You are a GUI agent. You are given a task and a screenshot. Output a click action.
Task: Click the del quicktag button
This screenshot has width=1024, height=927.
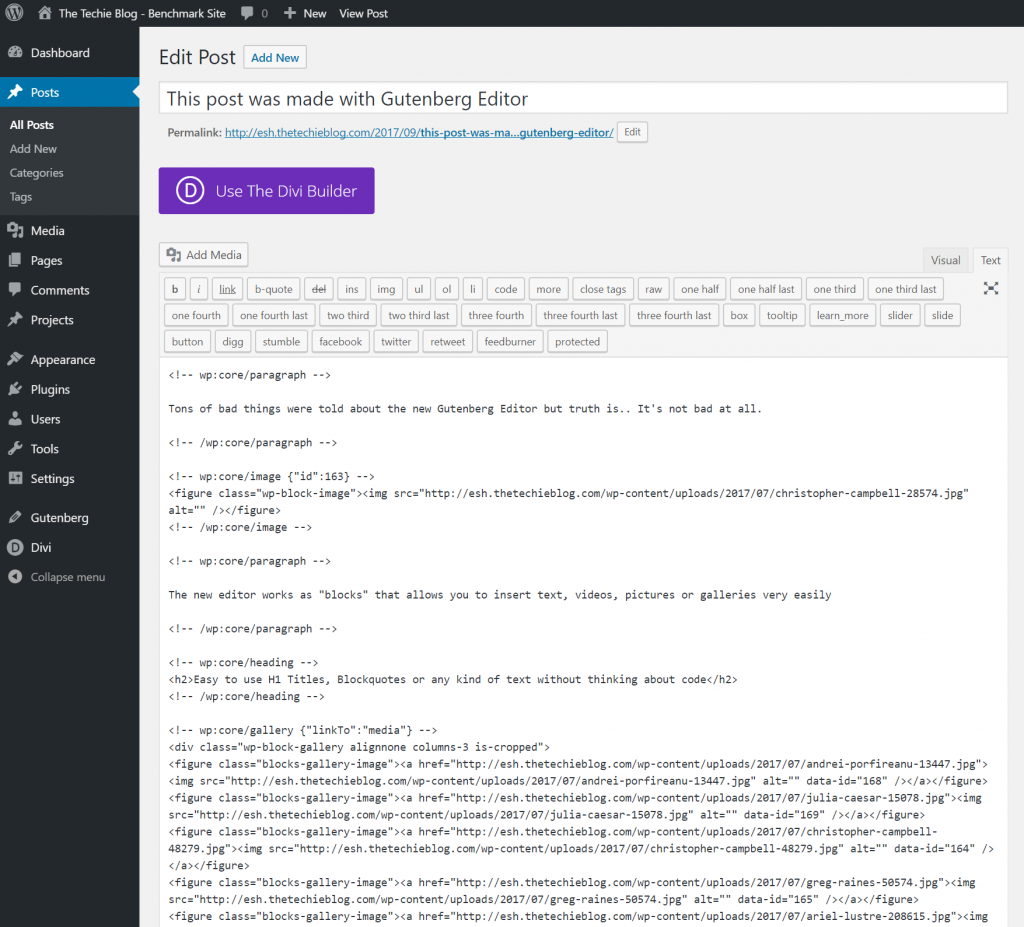319,289
